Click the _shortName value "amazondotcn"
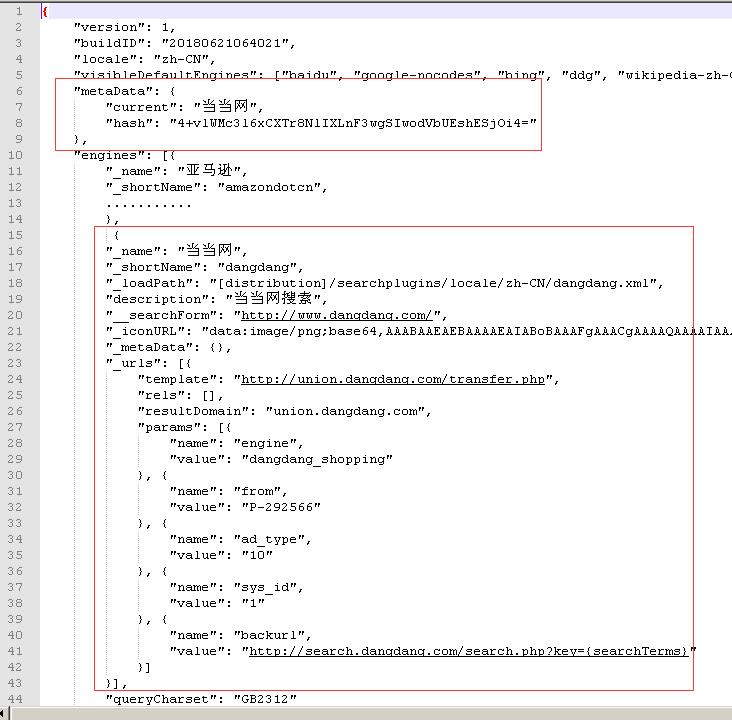The height and width of the screenshot is (720, 732). coord(269,187)
